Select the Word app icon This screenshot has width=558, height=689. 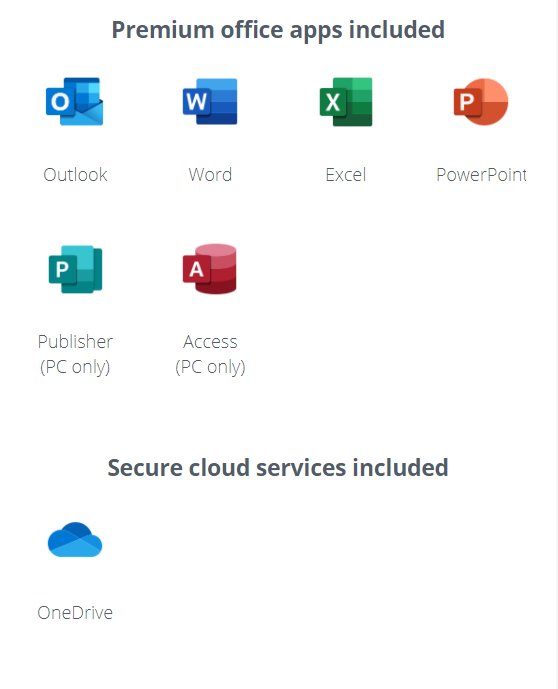point(210,102)
